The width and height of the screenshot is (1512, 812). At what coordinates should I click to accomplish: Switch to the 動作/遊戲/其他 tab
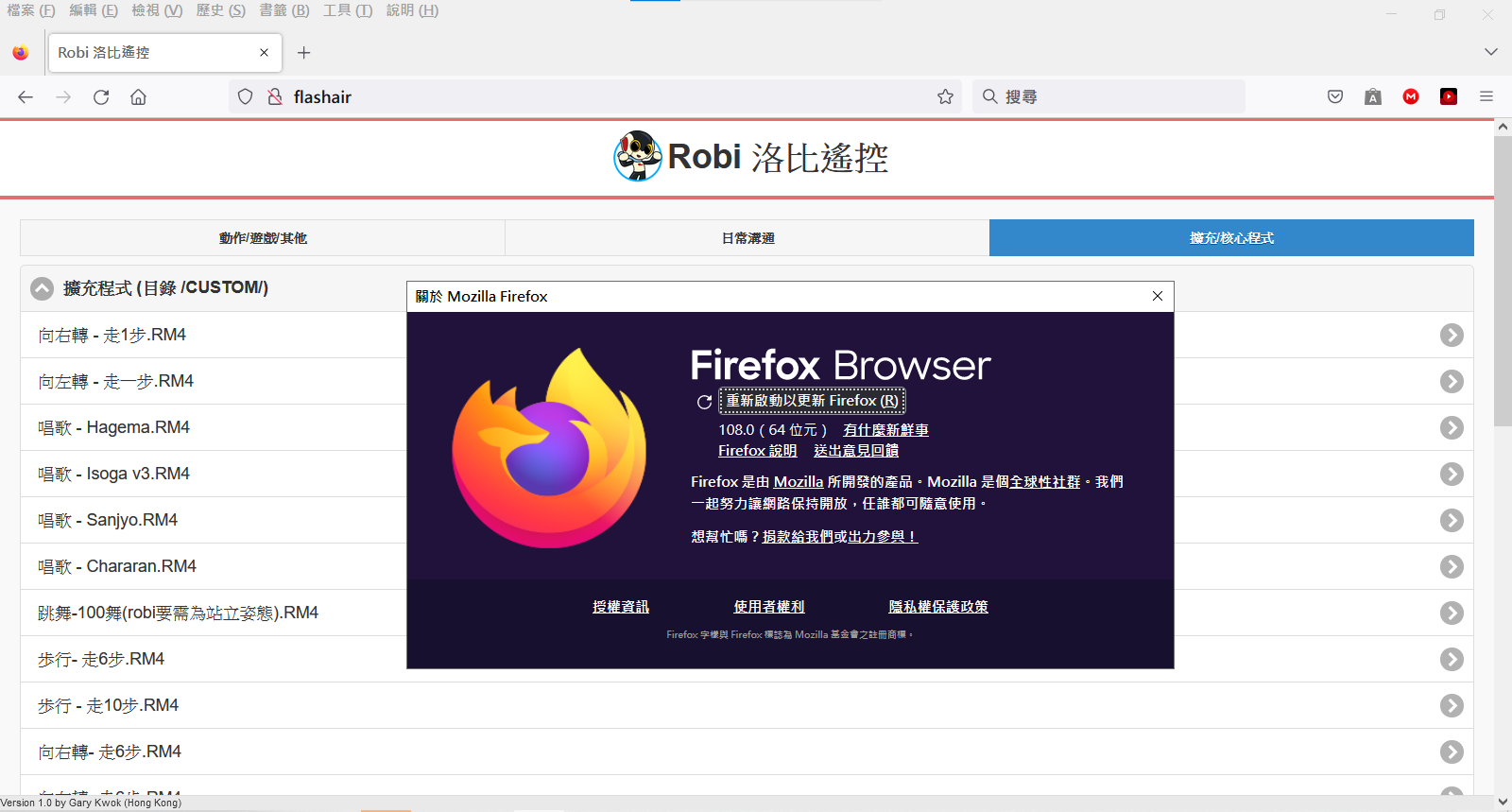[x=263, y=238]
